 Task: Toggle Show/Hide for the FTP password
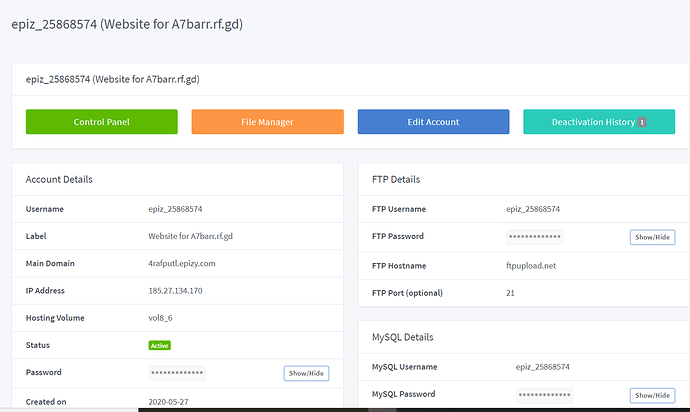pos(652,237)
